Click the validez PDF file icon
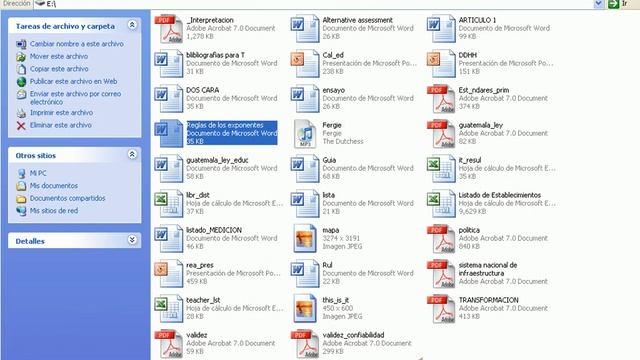 point(169,344)
